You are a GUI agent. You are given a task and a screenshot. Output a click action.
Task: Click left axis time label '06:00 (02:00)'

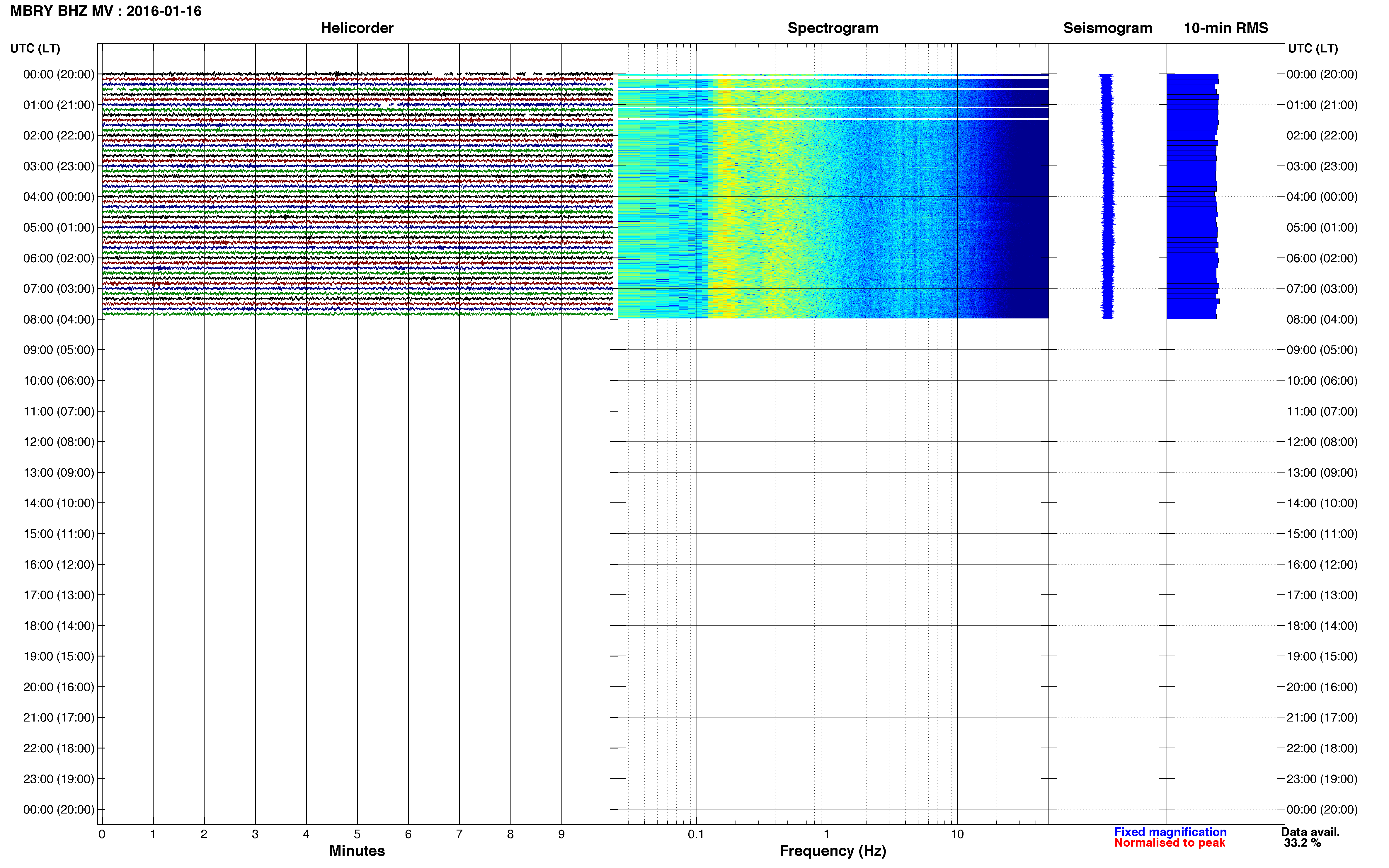[x=59, y=258]
